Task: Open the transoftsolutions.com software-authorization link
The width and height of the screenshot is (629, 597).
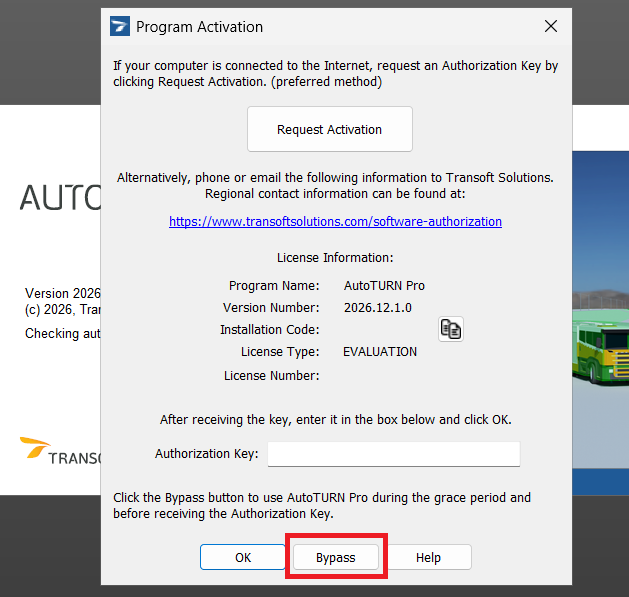Action: pos(335,221)
